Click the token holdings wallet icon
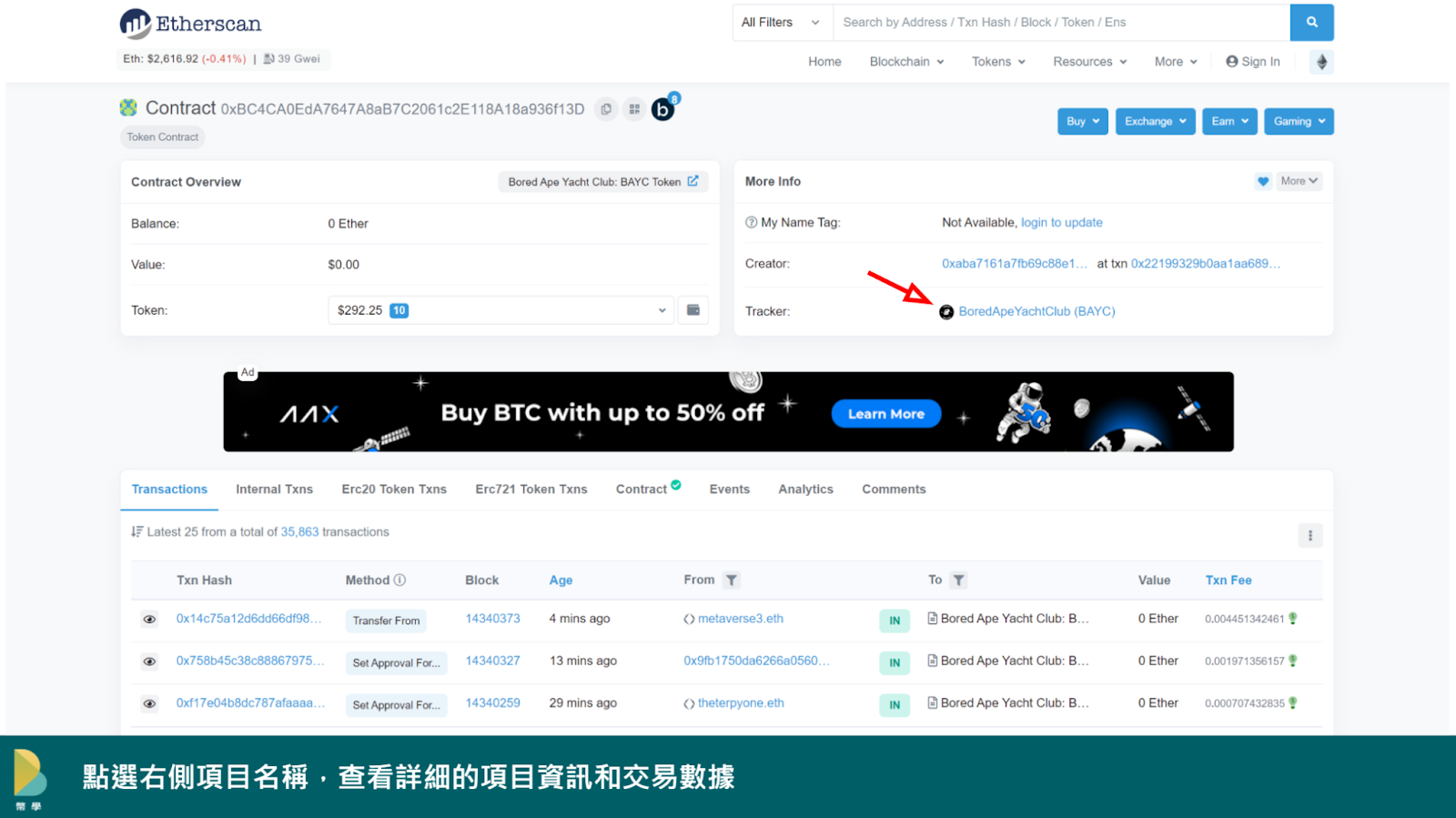The height and width of the screenshot is (818, 1456). click(x=693, y=310)
